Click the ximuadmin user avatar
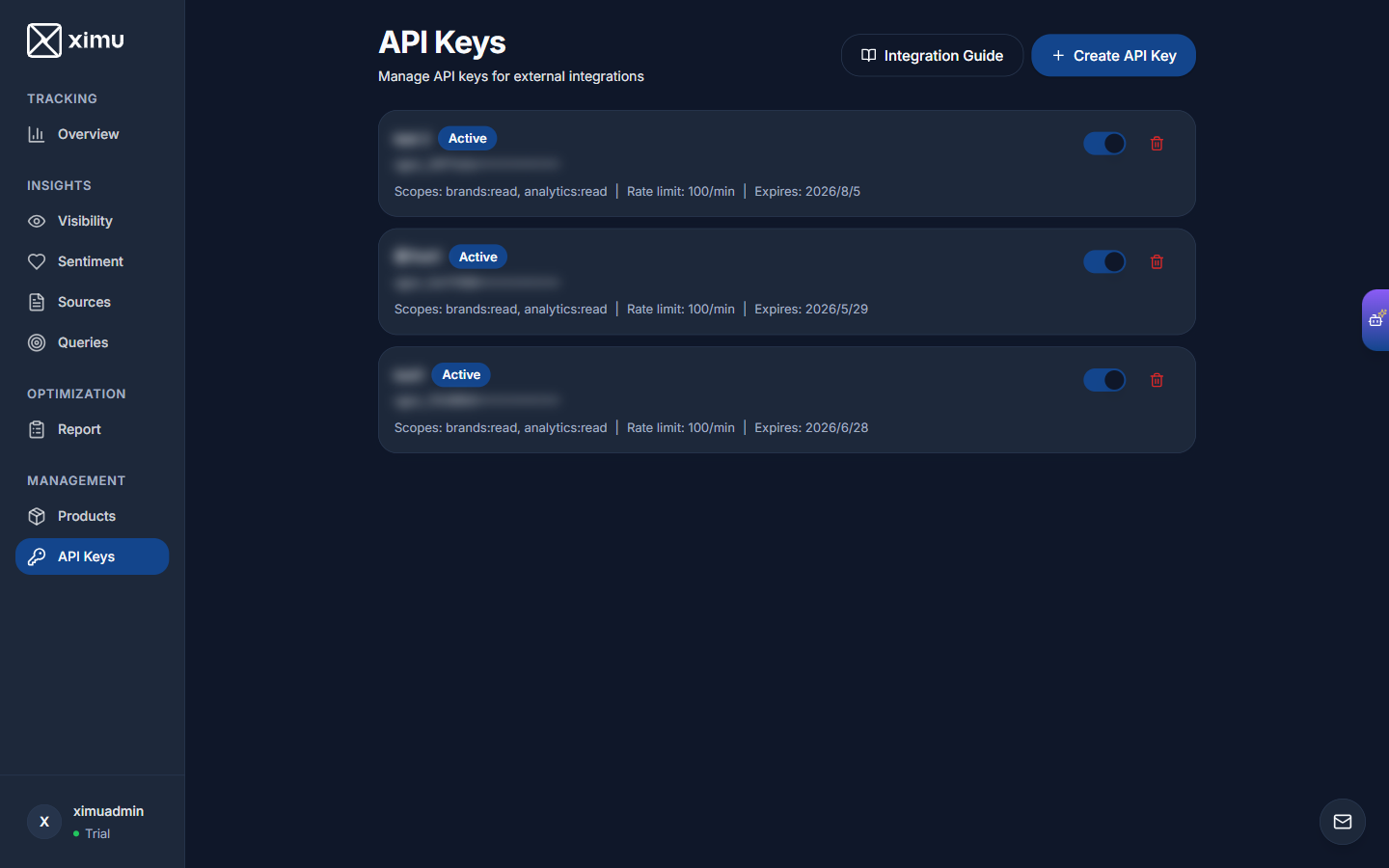The image size is (1389, 868). (x=44, y=822)
